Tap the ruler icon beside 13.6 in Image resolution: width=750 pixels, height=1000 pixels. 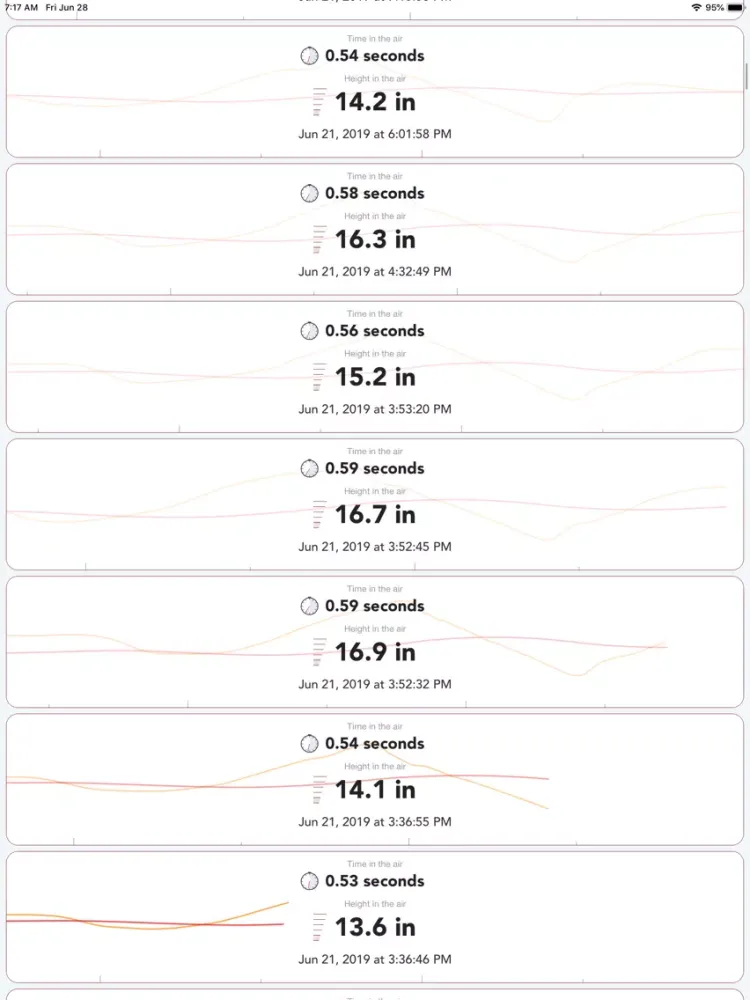pyautogui.click(x=319, y=927)
